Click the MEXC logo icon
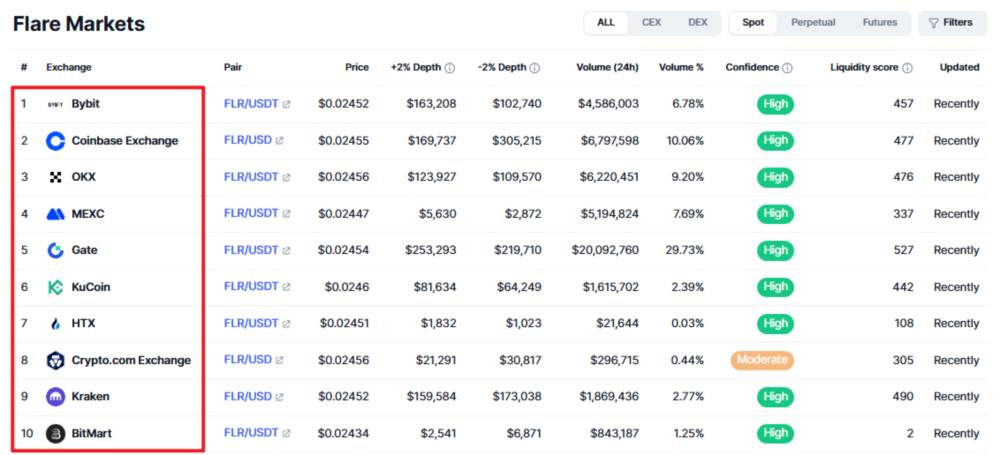This screenshot has height=455, width=1000. coord(55,214)
